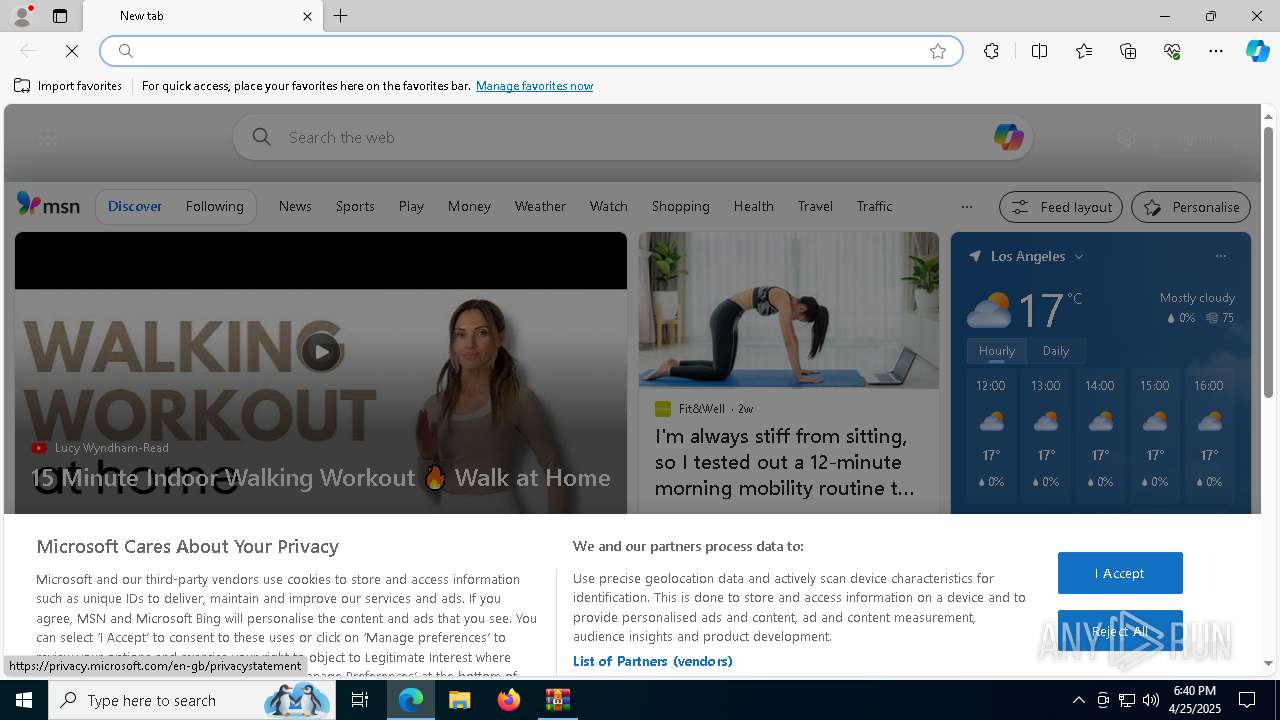1280x720 pixels.
Task: Select the Hourly forecast tab
Action: tap(996, 351)
